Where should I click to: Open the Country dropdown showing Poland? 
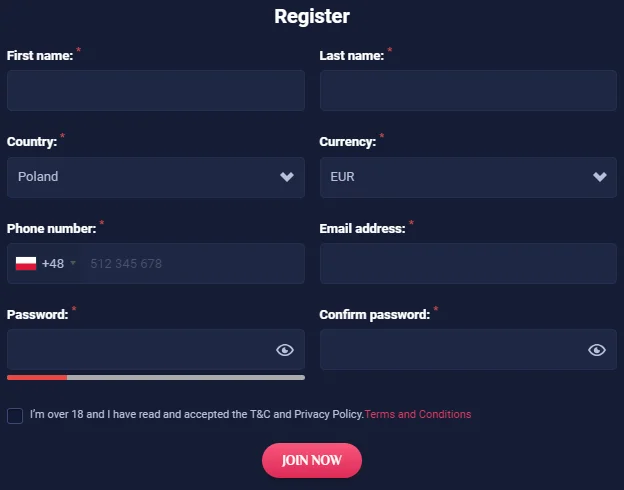(155, 177)
